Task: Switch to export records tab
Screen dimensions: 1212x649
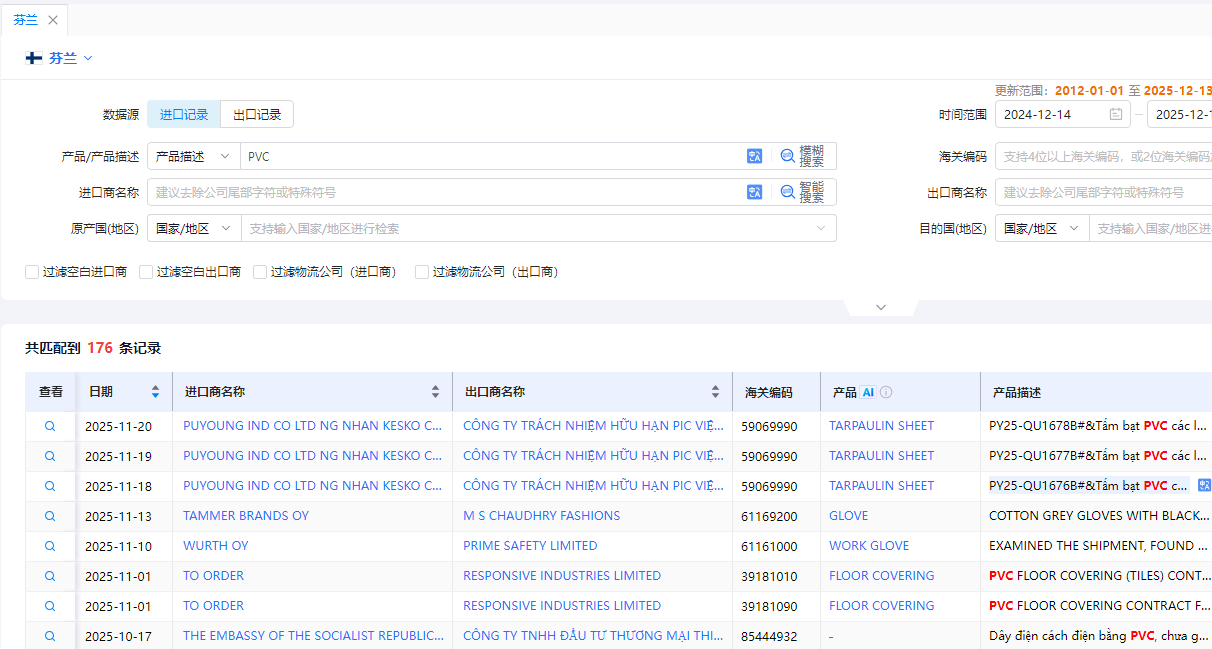Action: (257, 114)
